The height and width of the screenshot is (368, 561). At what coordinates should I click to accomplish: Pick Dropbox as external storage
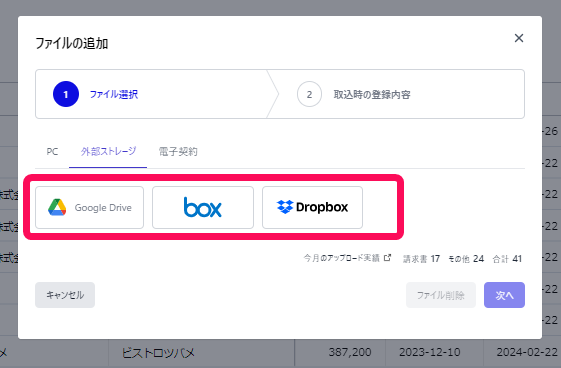pos(312,207)
